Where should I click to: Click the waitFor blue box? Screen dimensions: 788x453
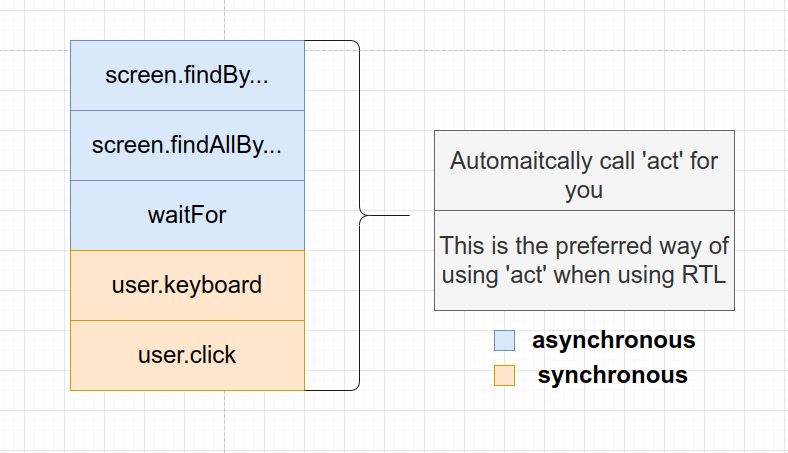point(187,215)
